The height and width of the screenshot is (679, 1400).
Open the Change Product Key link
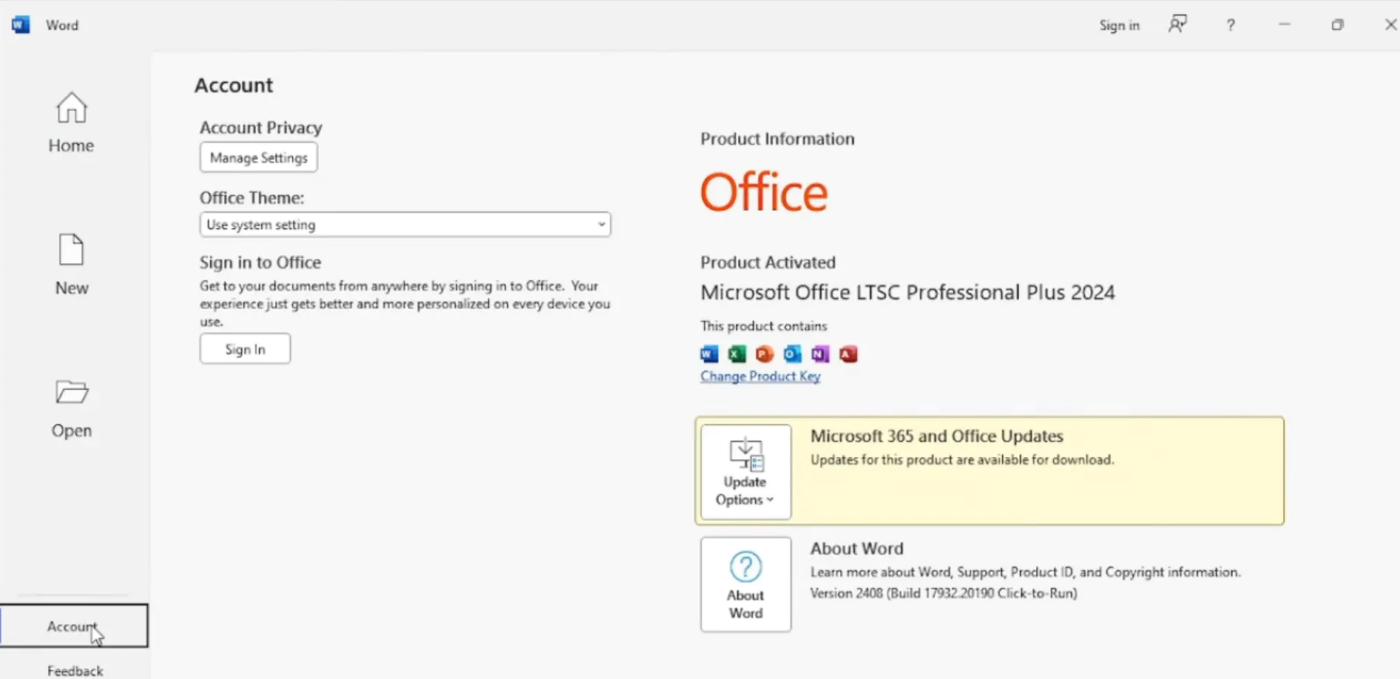pyautogui.click(x=760, y=376)
